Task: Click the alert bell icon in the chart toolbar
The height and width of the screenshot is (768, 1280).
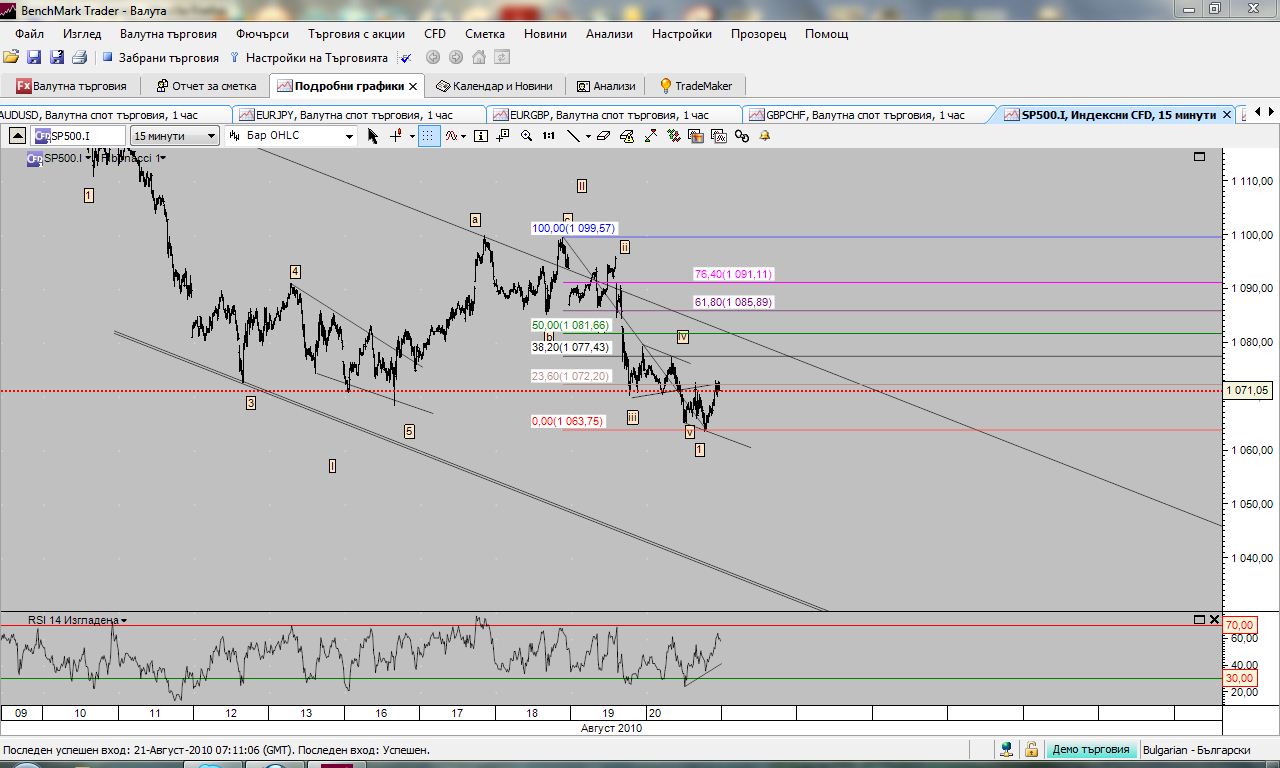Action: point(764,136)
